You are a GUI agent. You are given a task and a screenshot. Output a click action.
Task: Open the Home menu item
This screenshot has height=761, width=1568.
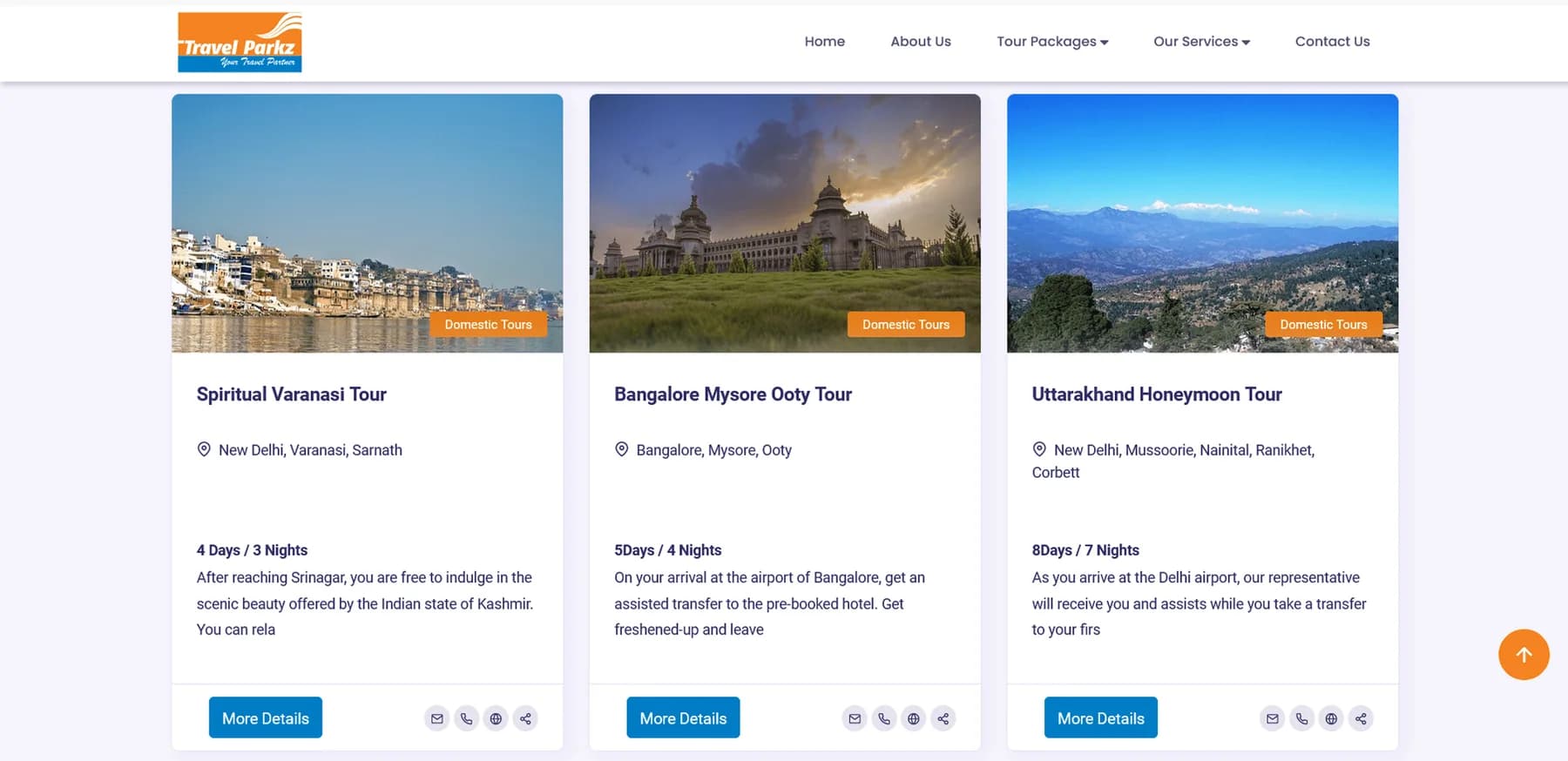tap(824, 41)
